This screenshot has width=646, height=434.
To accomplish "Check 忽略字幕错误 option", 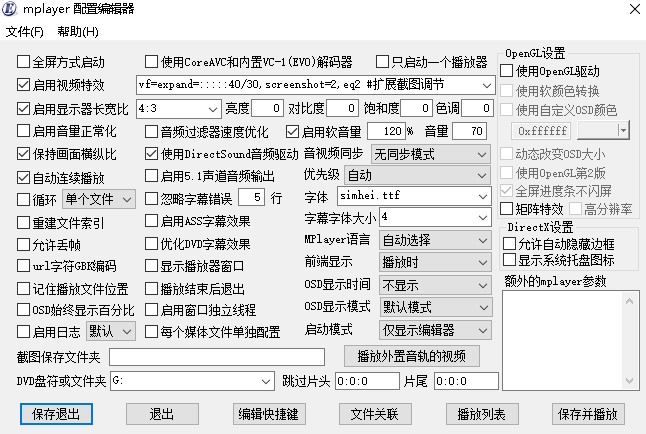I will (x=151, y=199).
